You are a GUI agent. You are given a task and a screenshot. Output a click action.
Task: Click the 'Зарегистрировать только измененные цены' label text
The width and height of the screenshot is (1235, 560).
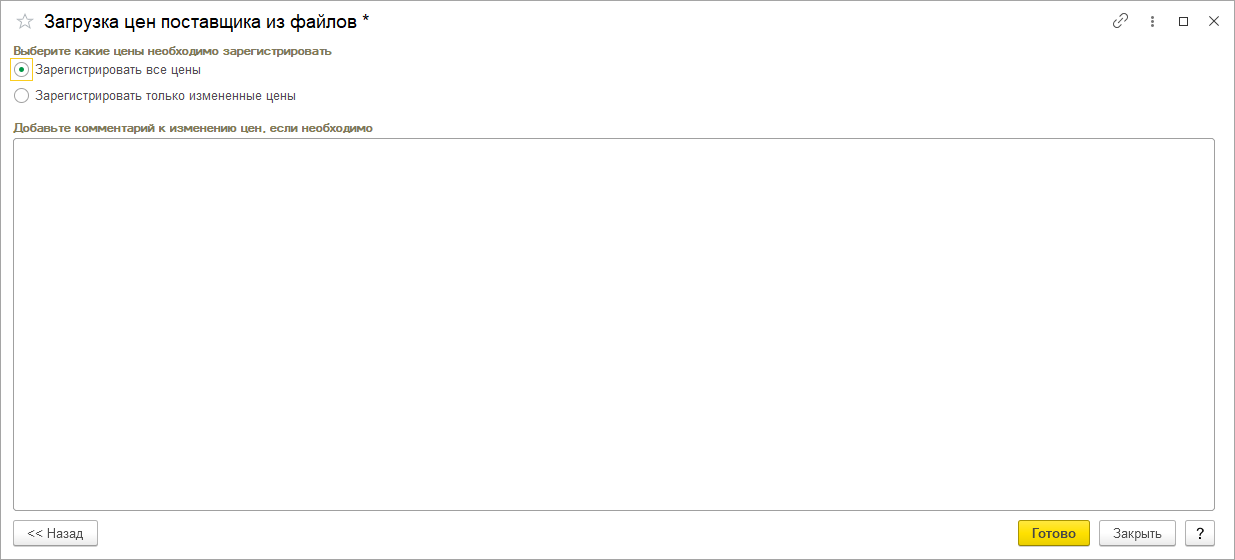165,96
